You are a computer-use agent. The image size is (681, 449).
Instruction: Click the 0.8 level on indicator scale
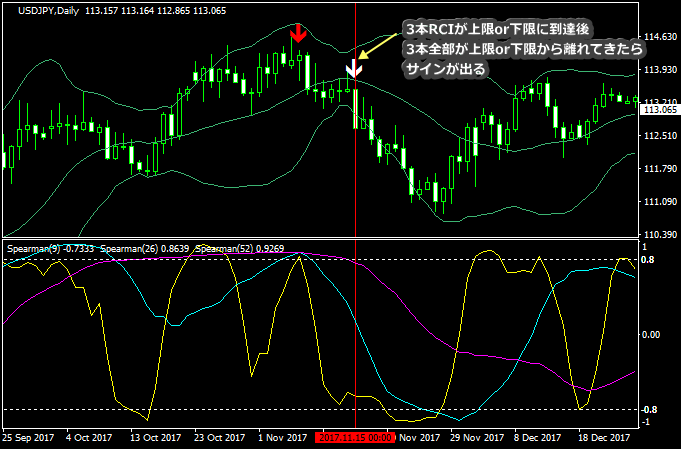[x=648, y=260]
